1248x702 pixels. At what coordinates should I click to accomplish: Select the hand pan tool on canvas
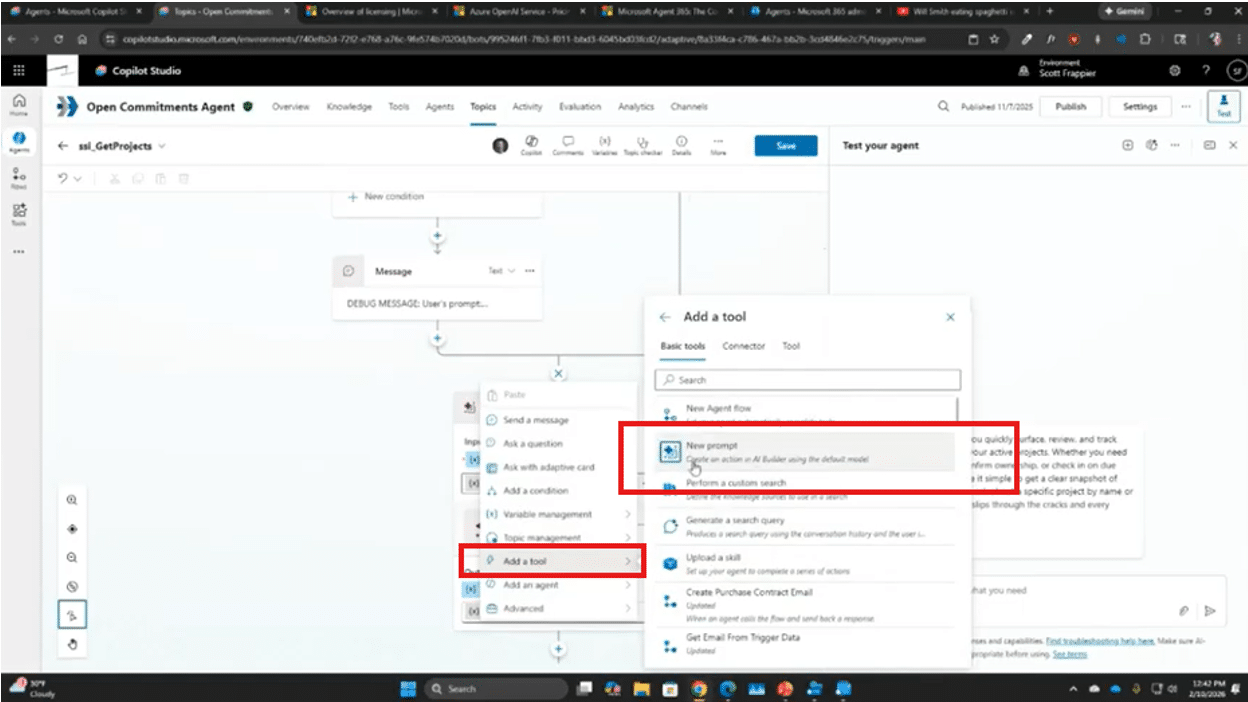[x=72, y=644]
